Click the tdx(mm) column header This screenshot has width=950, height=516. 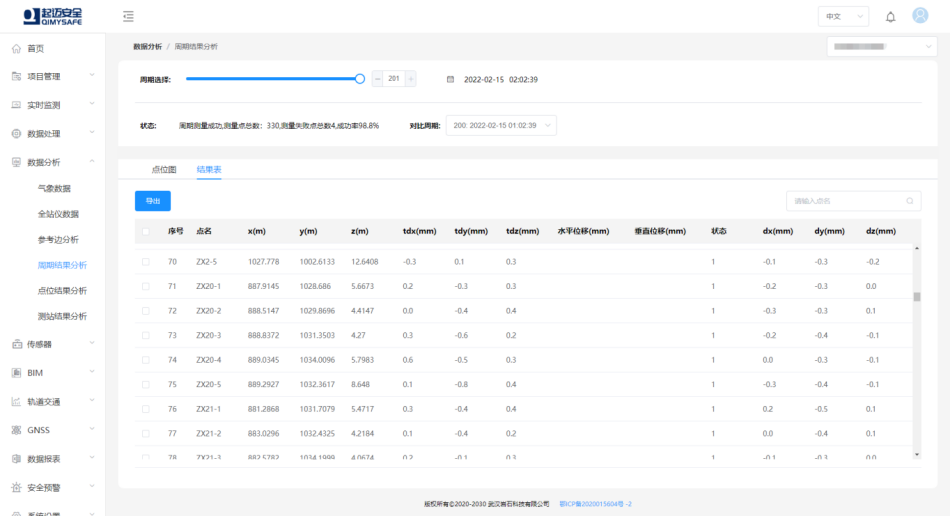(419, 231)
